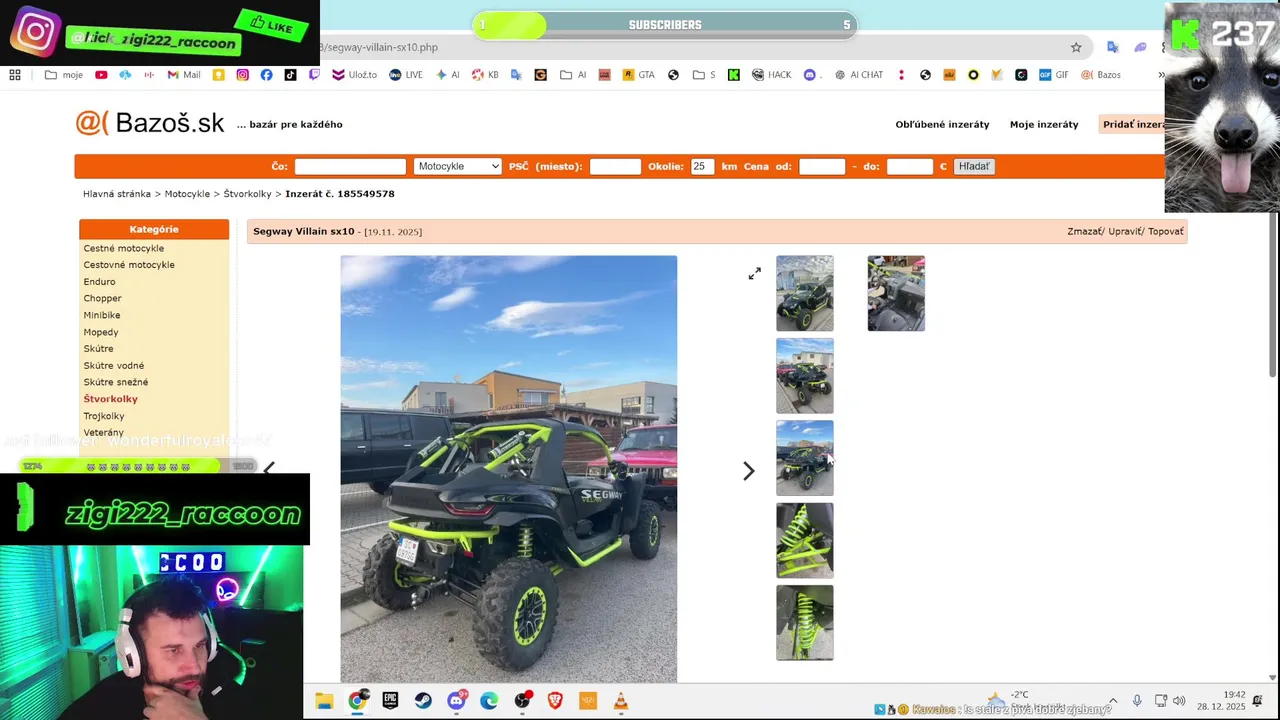The height and width of the screenshot is (720, 1280).
Task: Click the volume icon in system tray
Action: tap(1179, 701)
